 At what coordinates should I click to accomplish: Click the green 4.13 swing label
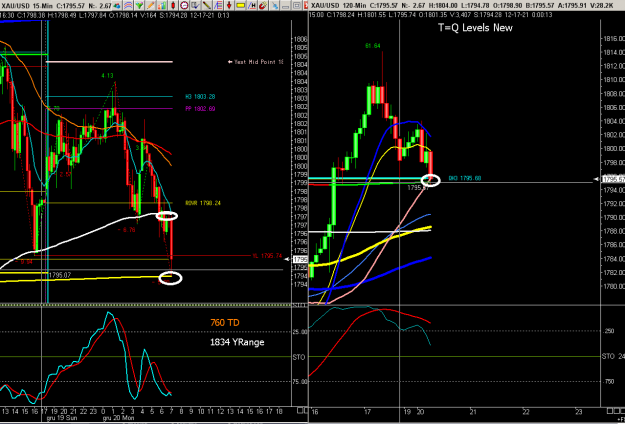108,75
